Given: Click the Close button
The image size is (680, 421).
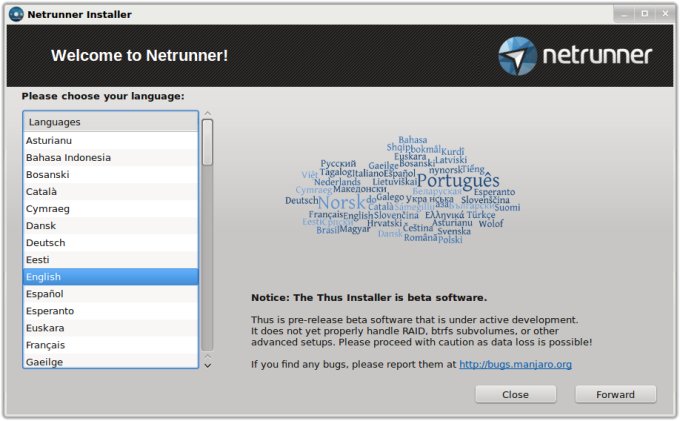Looking at the screenshot, I should pyautogui.click(x=515, y=395).
